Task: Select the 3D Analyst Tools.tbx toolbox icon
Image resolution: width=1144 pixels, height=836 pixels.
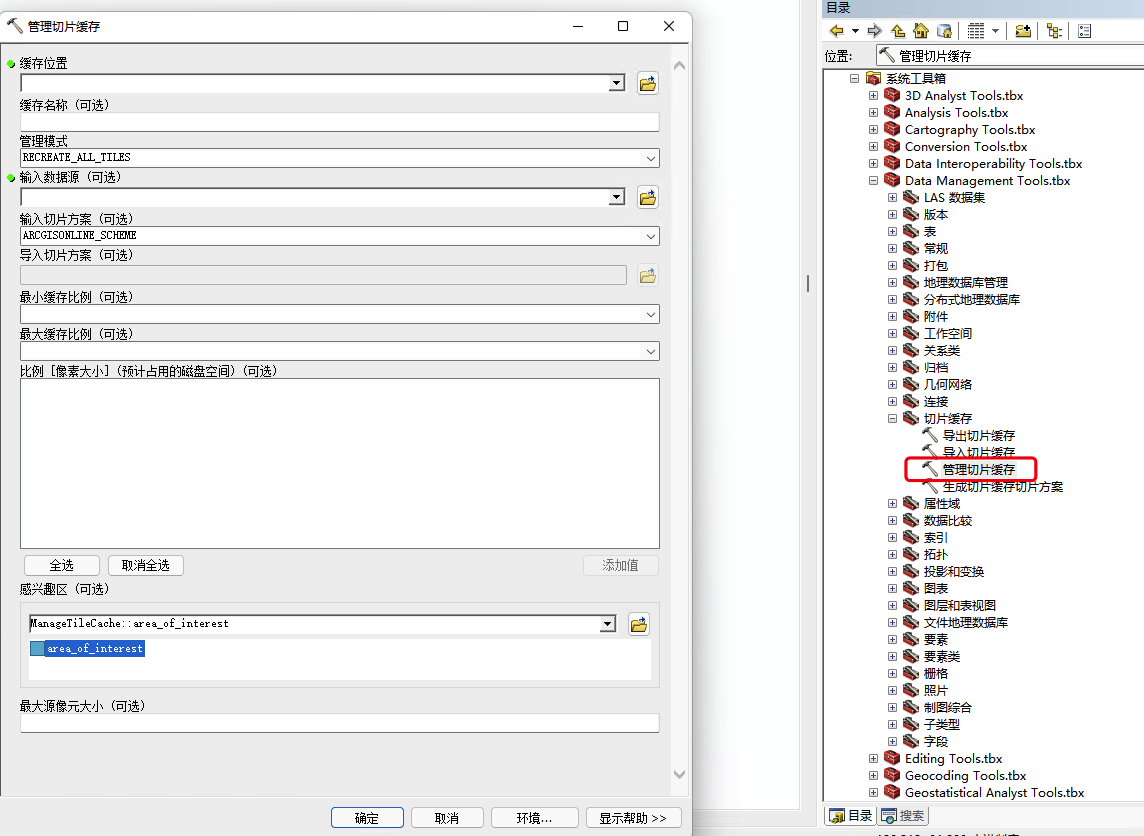Action: coord(892,95)
